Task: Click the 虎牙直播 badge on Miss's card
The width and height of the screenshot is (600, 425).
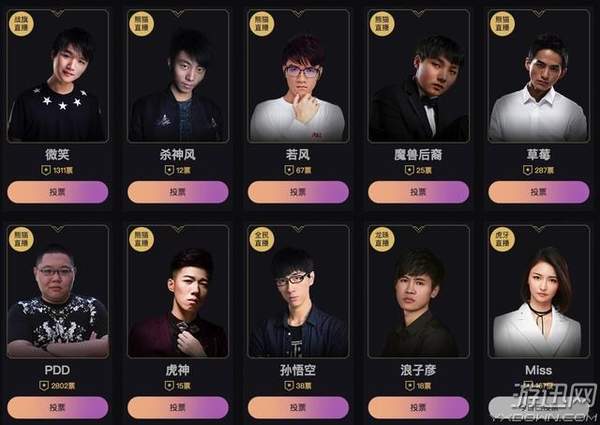Action: (x=502, y=239)
